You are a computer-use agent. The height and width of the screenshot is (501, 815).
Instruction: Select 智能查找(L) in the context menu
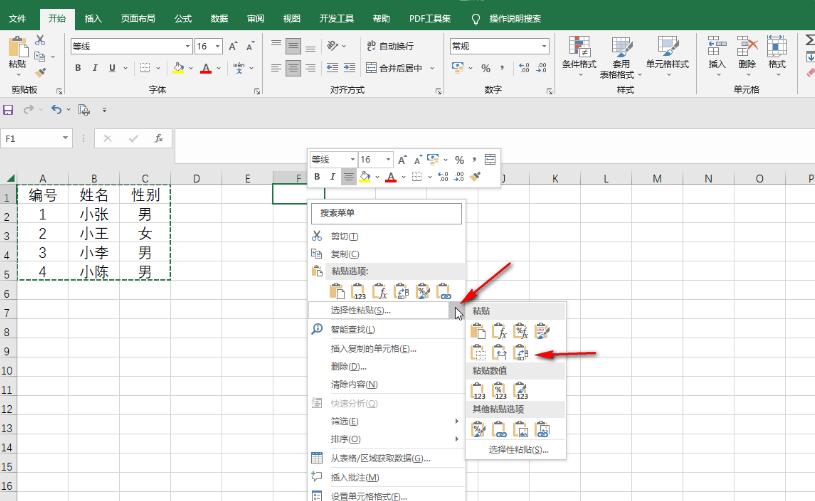coord(386,329)
